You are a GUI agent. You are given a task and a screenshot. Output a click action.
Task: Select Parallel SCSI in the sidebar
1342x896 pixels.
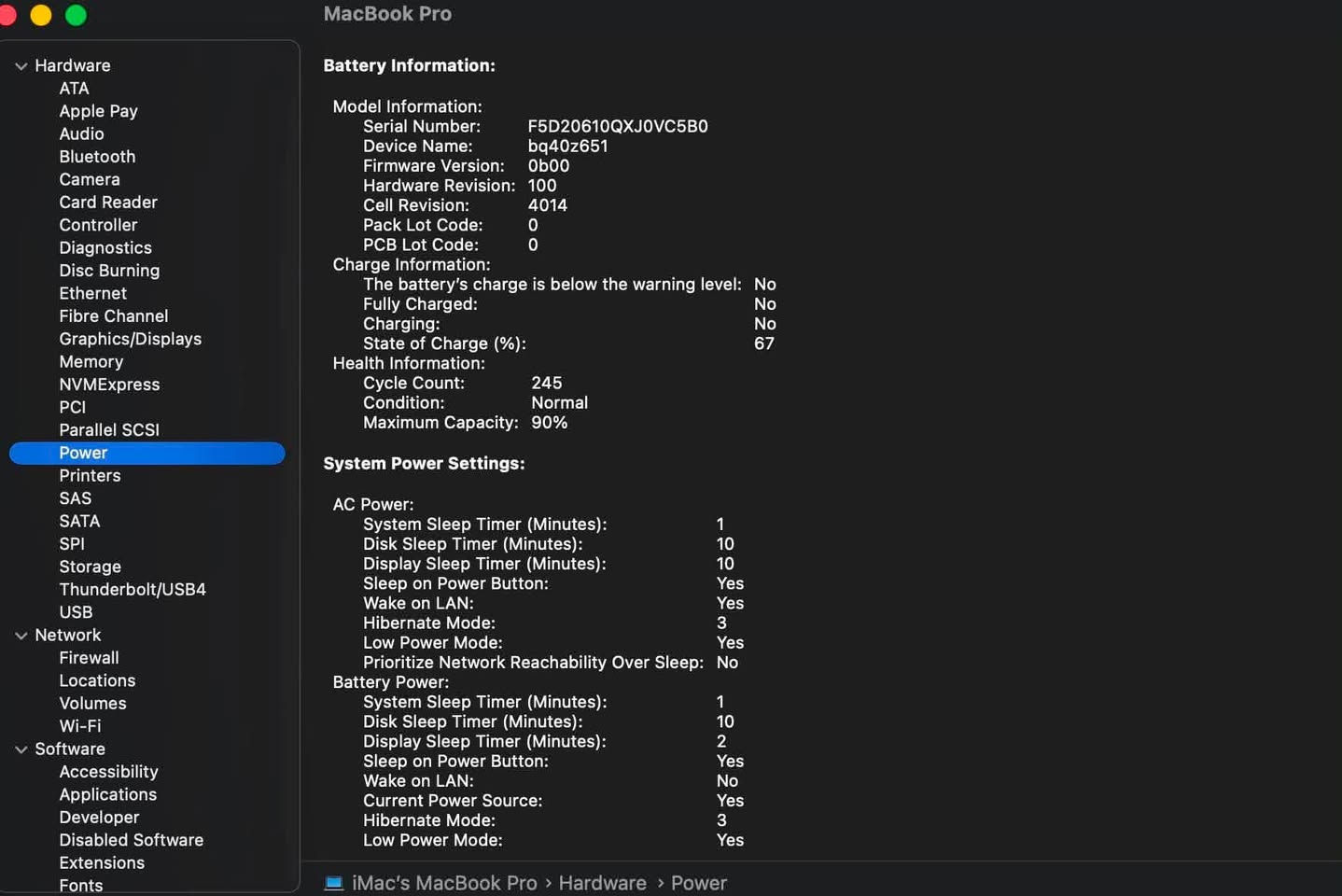click(109, 430)
